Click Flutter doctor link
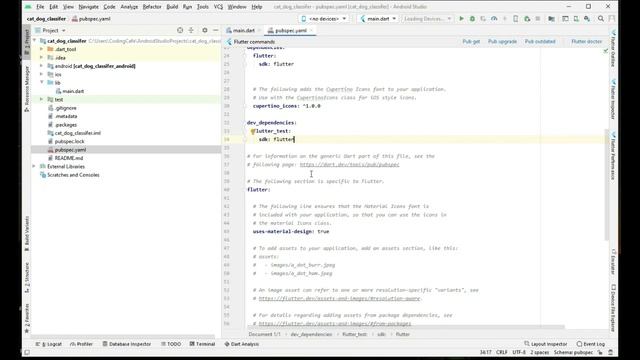Screen dimensions: 640x360 [587, 42]
